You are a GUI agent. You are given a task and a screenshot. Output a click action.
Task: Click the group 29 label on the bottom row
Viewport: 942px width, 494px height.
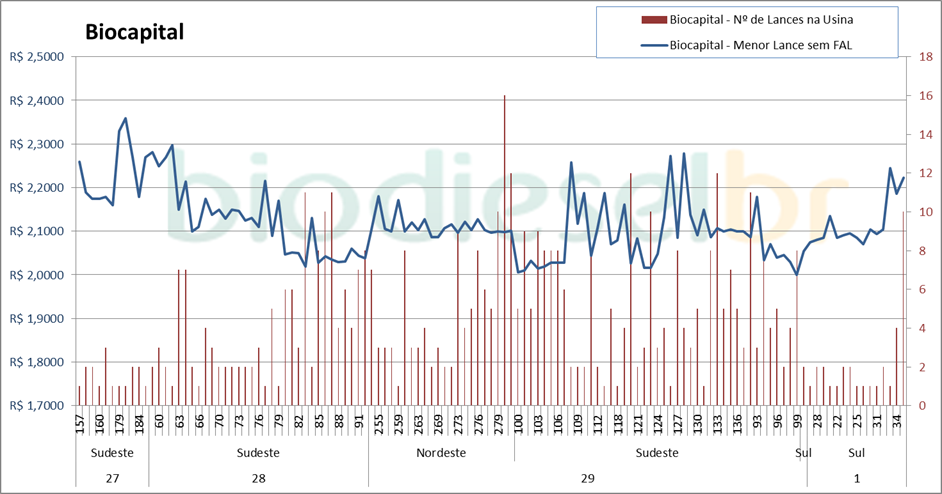click(587, 478)
